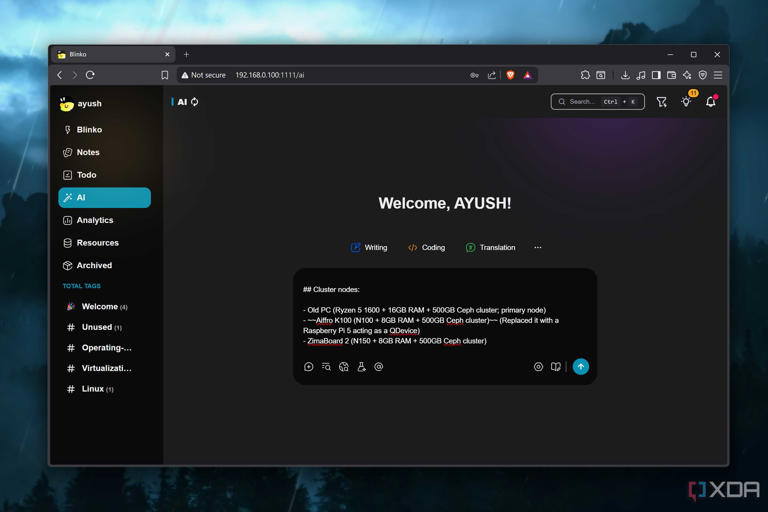Click the refresh icon beside AI title
The width and height of the screenshot is (768, 512).
194,102
